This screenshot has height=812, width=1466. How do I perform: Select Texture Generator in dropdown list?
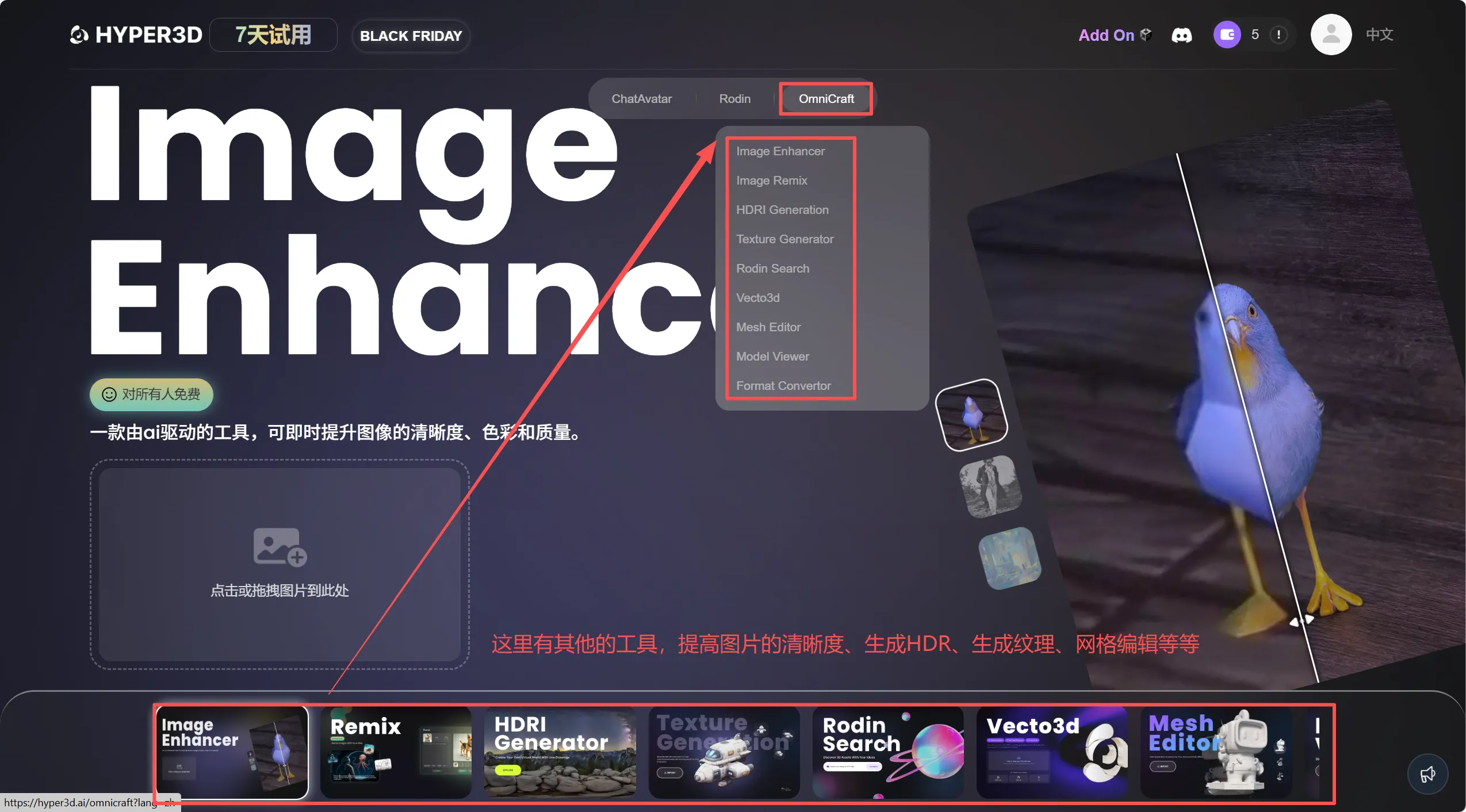click(784, 239)
